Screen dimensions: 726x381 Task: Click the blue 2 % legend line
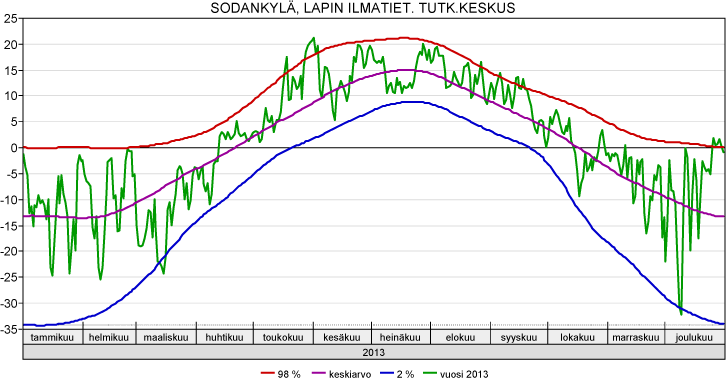(387, 373)
